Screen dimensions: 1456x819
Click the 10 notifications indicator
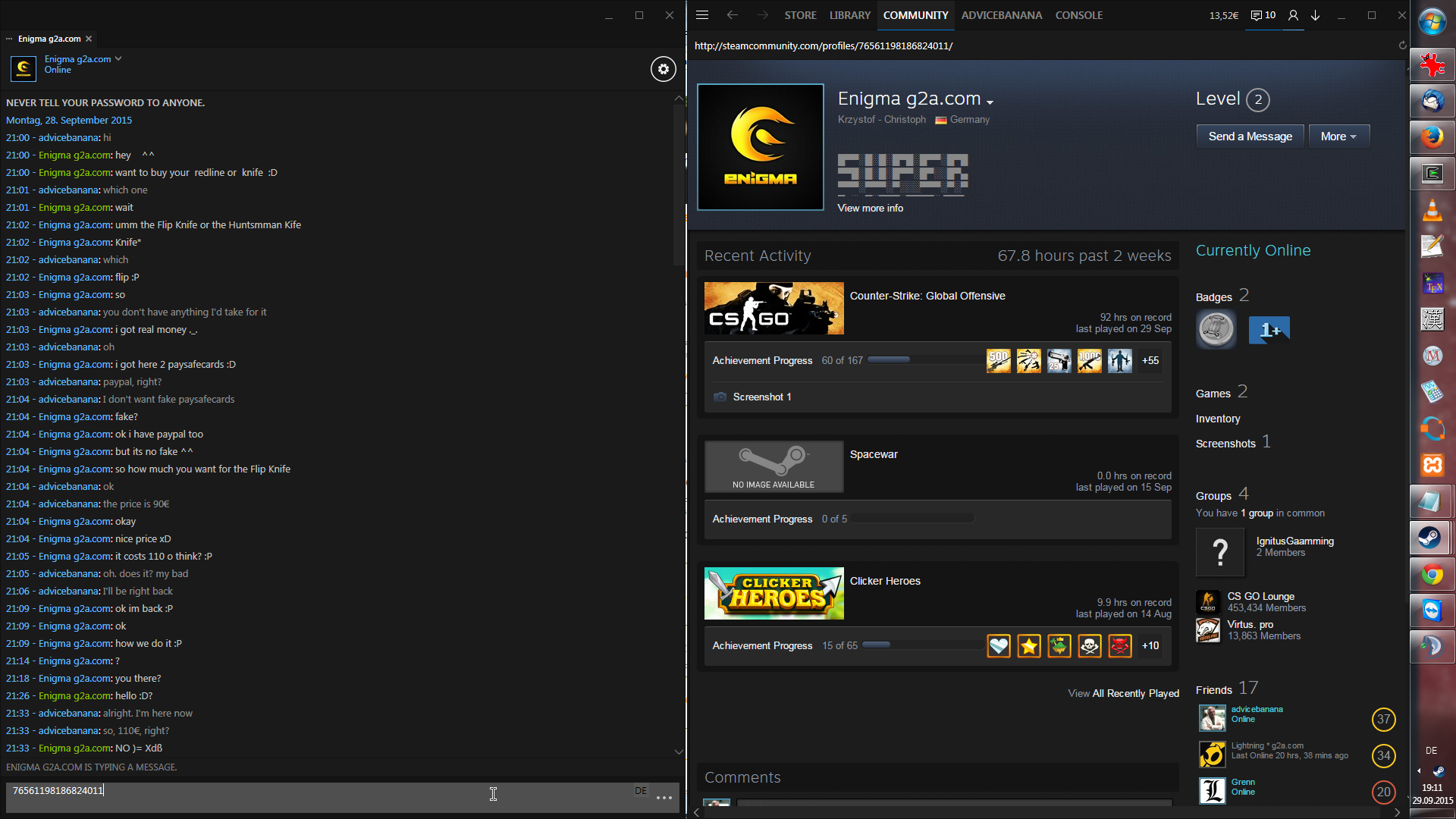(1263, 15)
